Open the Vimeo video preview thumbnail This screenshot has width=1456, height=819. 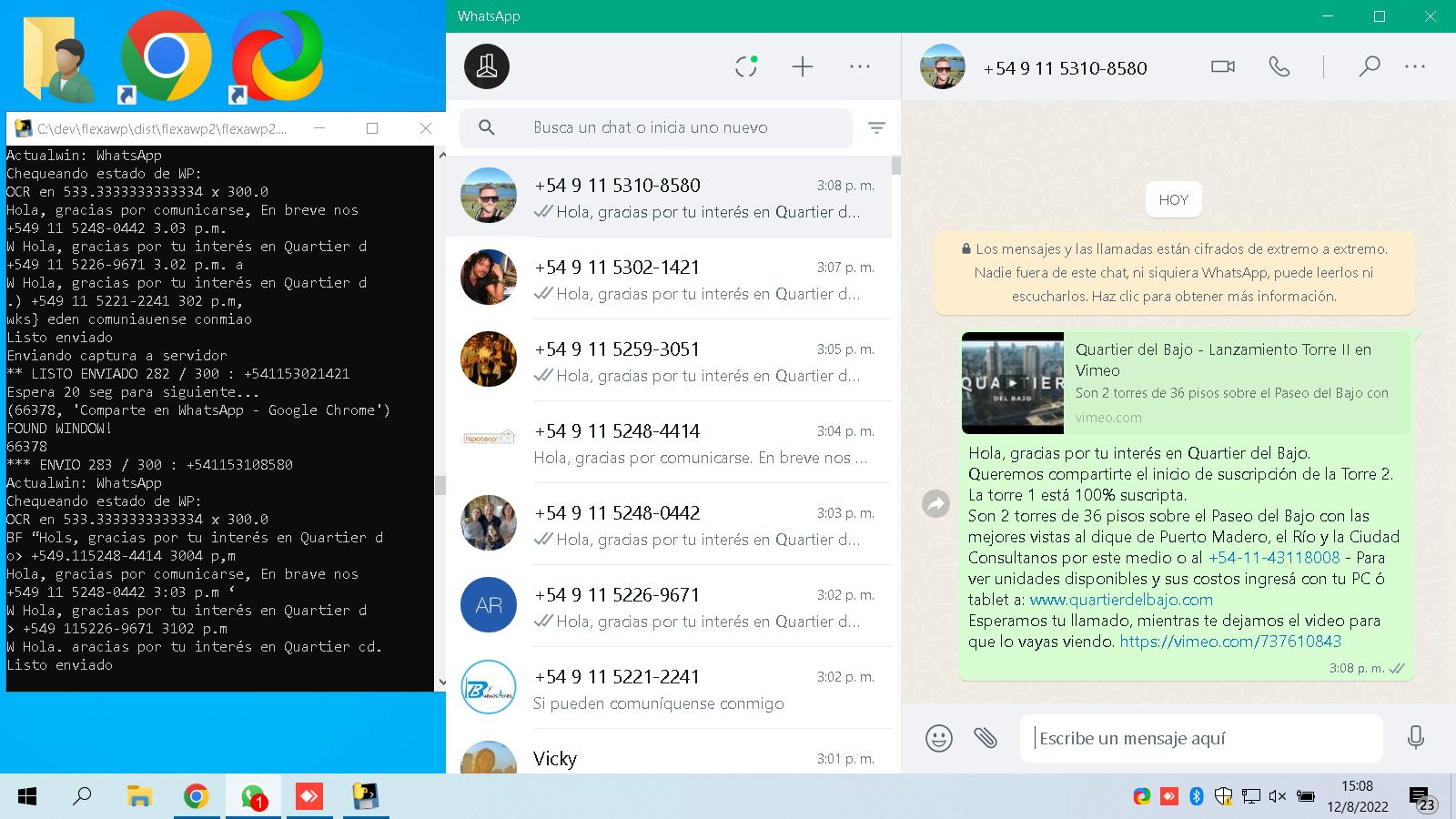pyautogui.click(x=1013, y=383)
